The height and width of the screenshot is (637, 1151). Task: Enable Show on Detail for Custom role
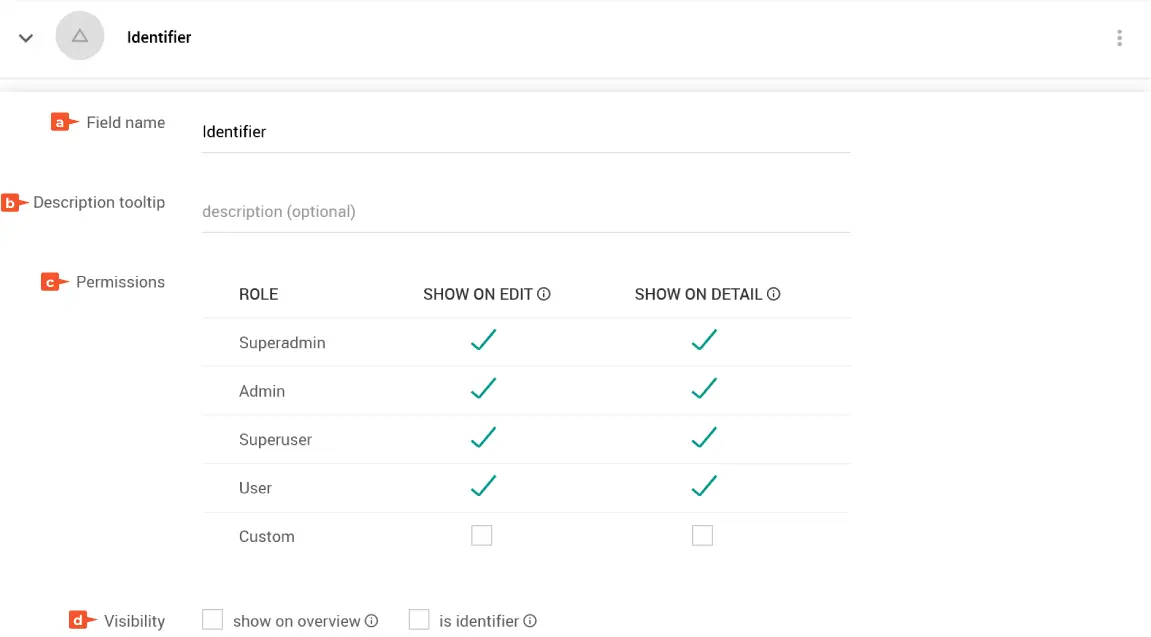tap(703, 536)
